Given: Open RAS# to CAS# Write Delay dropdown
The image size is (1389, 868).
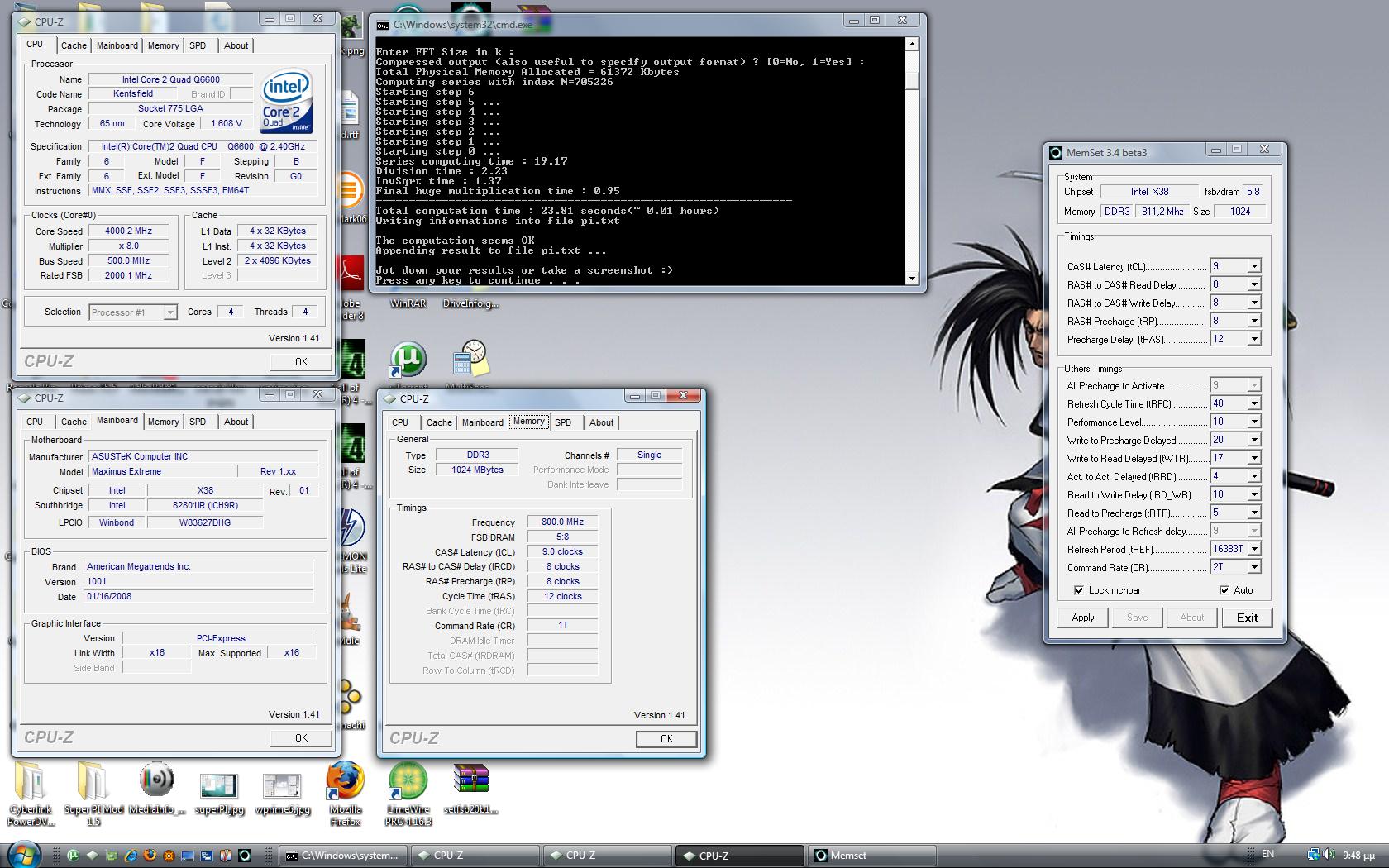Looking at the screenshot, I should (1254, 303).
